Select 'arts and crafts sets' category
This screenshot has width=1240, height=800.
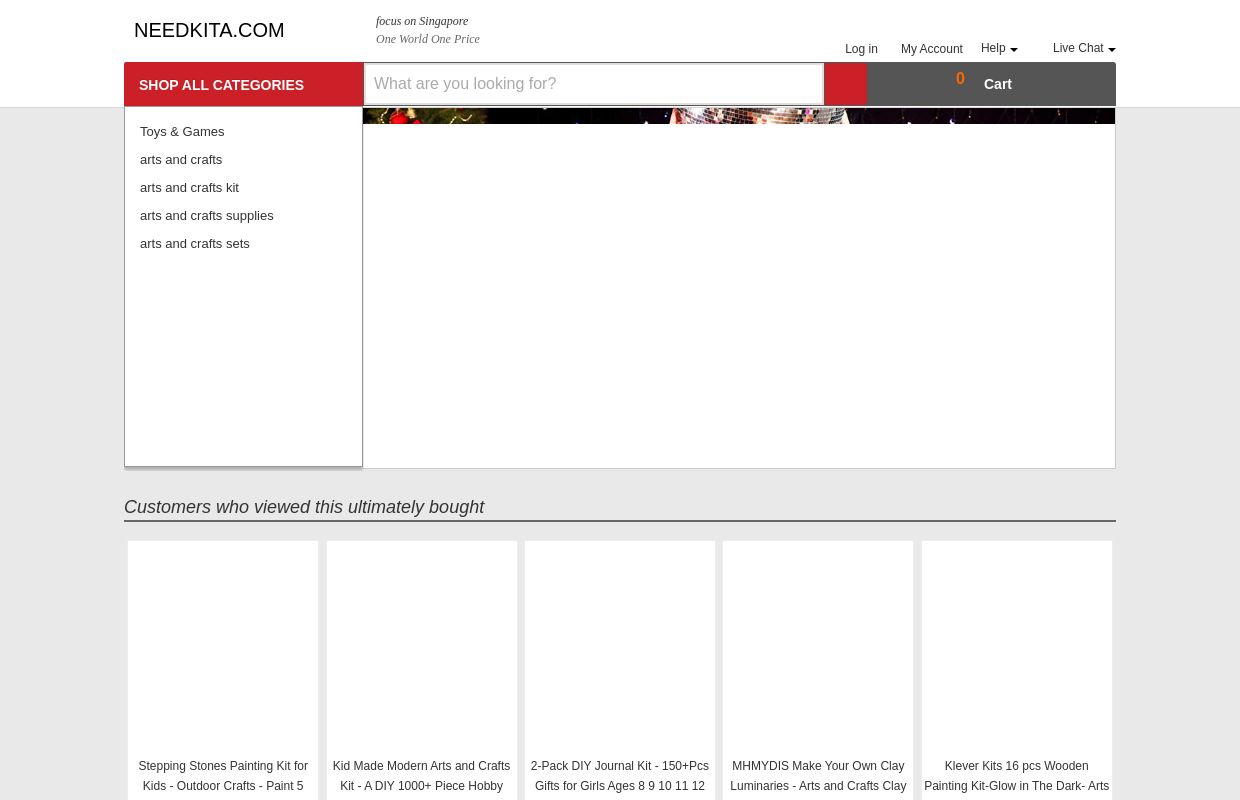tap(195, 243)
